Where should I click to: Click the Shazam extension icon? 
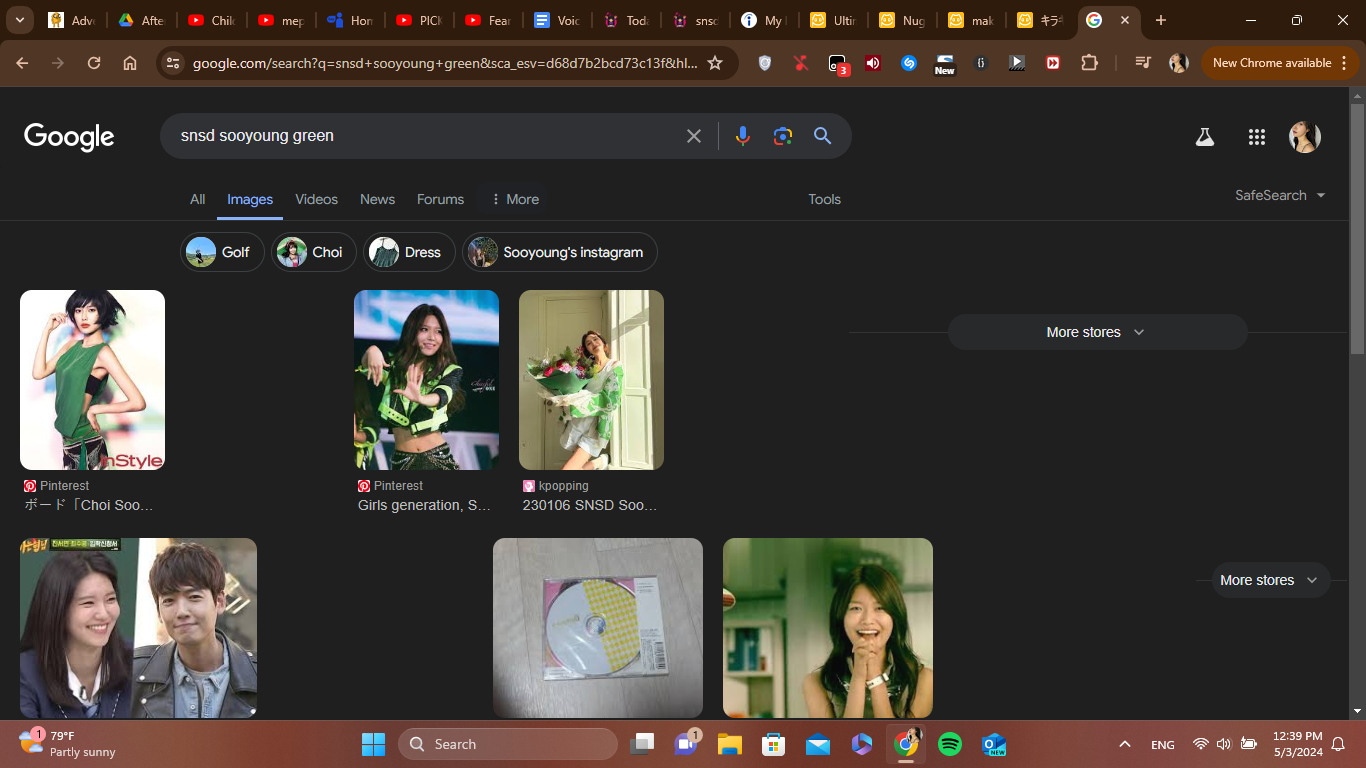(x=909, y=63)
